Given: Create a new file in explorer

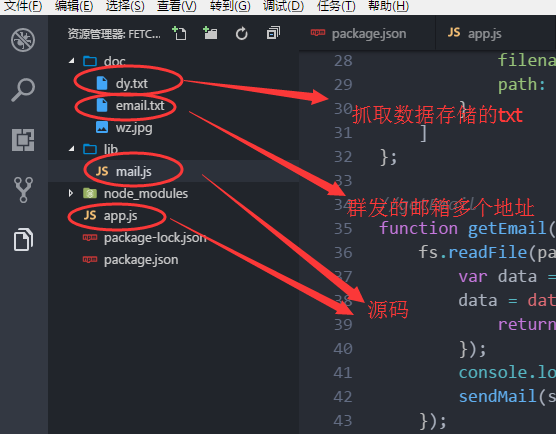Looking at the screenshot, I should coord(179,34).
